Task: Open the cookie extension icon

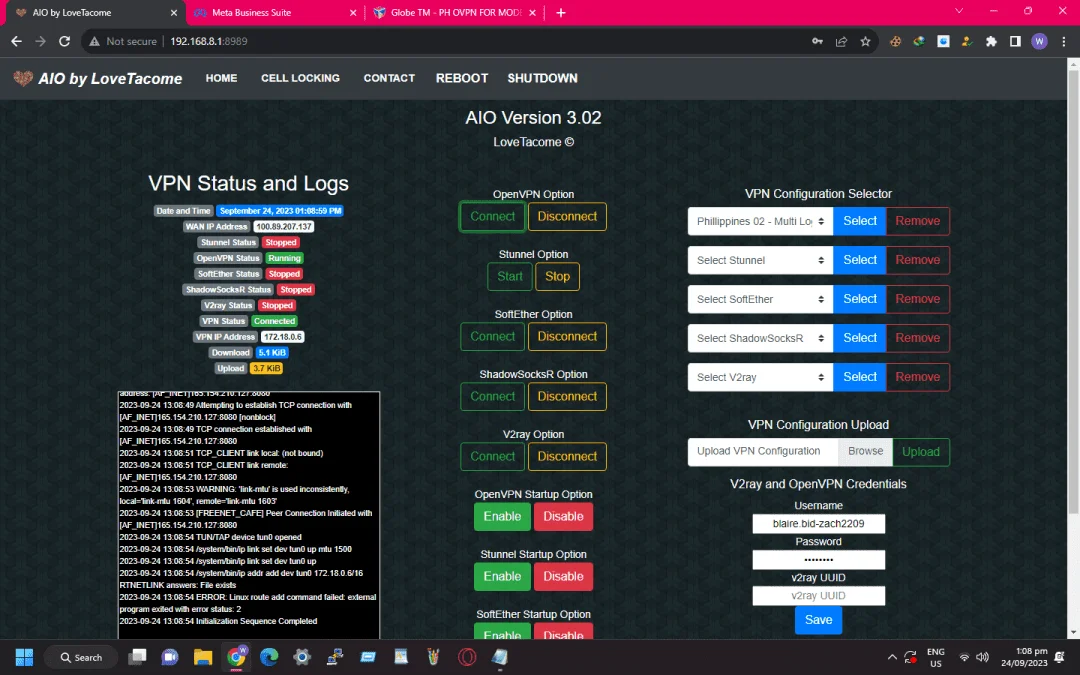Action: (x=895, y=41)
